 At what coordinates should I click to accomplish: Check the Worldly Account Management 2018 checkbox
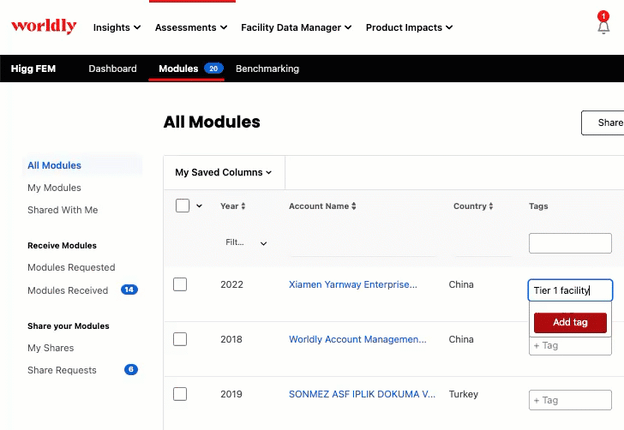[180, 339]
